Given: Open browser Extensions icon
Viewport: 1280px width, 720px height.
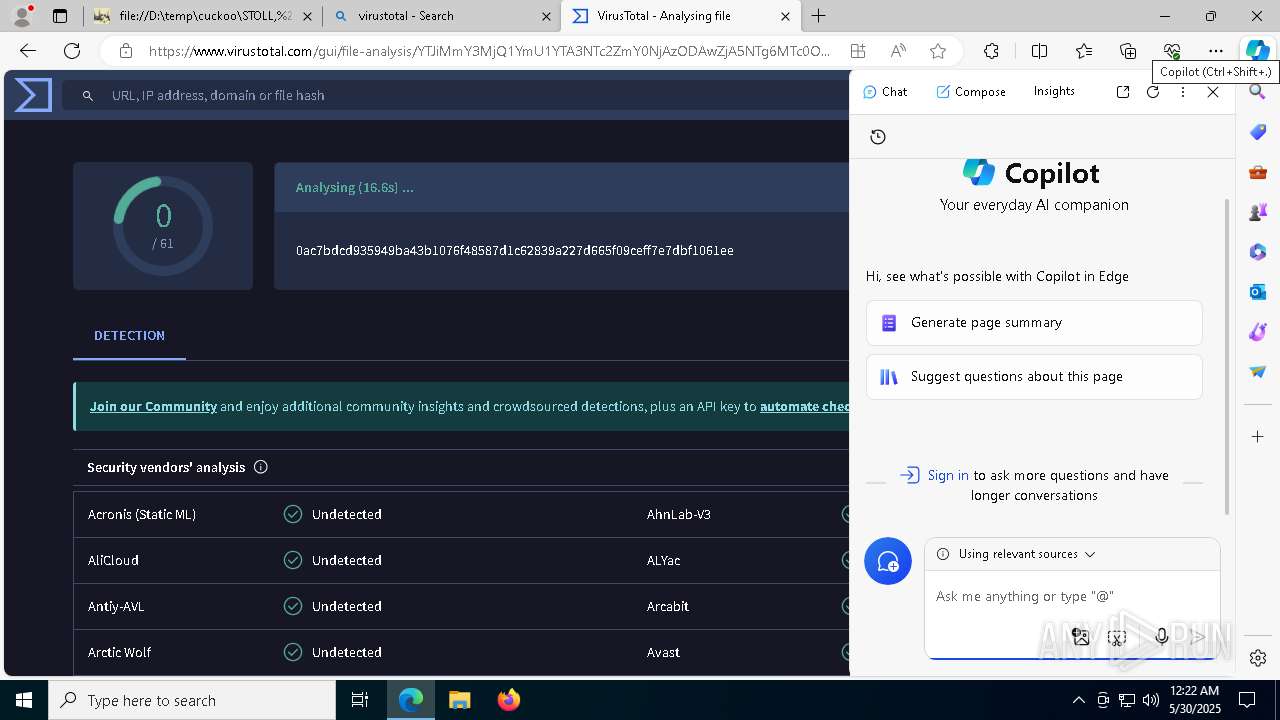Looking at the screenshot, I should (x=991, y=51).
